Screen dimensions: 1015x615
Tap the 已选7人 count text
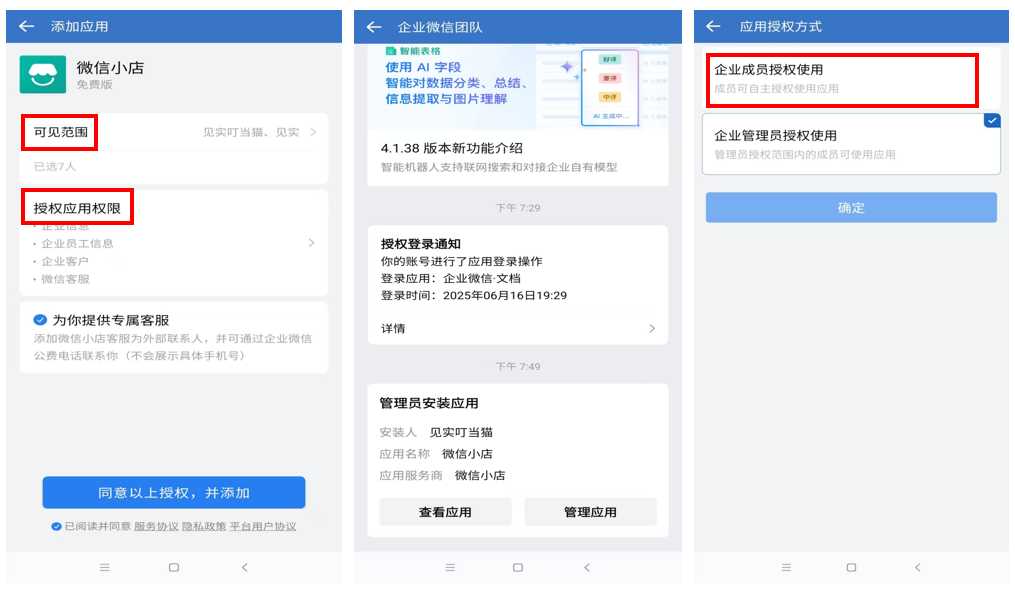[x=55, y=166]
